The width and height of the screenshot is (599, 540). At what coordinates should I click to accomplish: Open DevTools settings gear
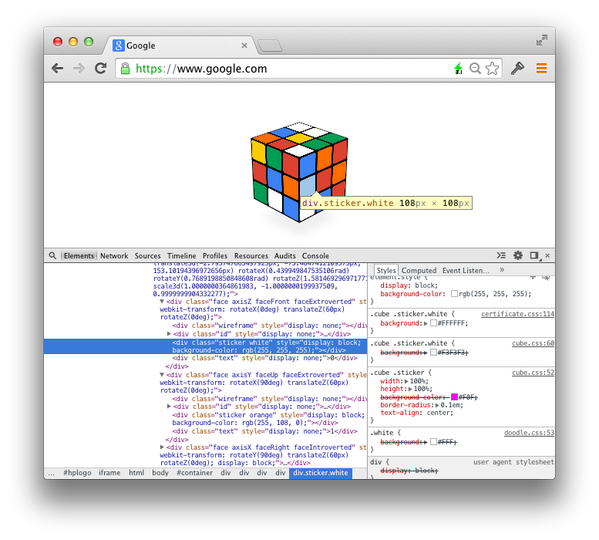click(518, 255)
